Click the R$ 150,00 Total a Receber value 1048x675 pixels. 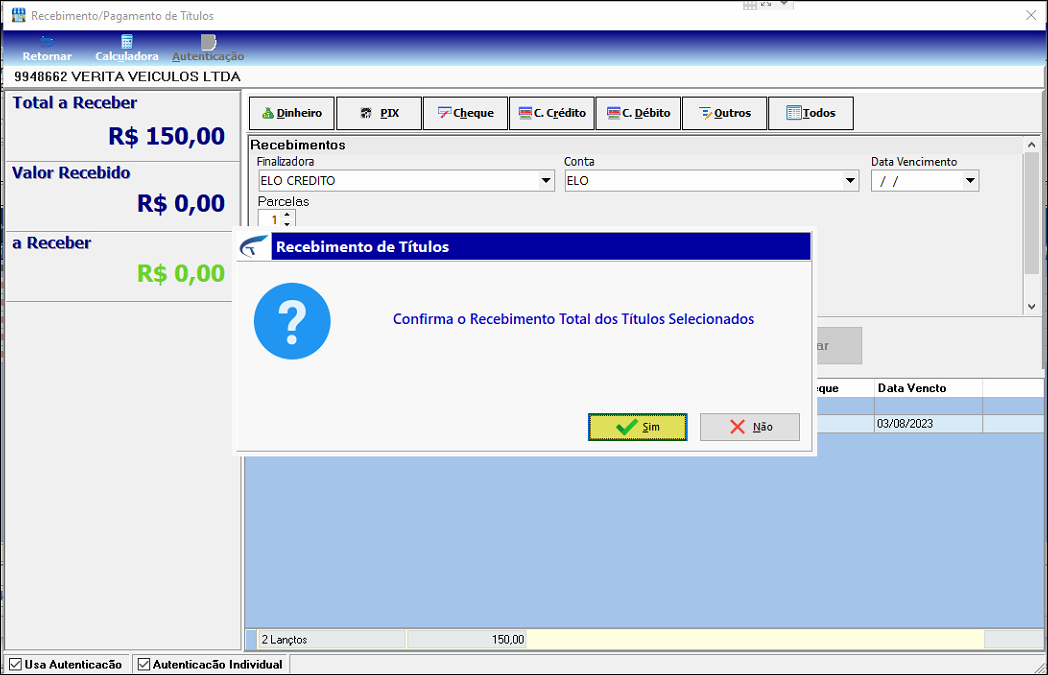pyautogui.click(x=166, y=136)
